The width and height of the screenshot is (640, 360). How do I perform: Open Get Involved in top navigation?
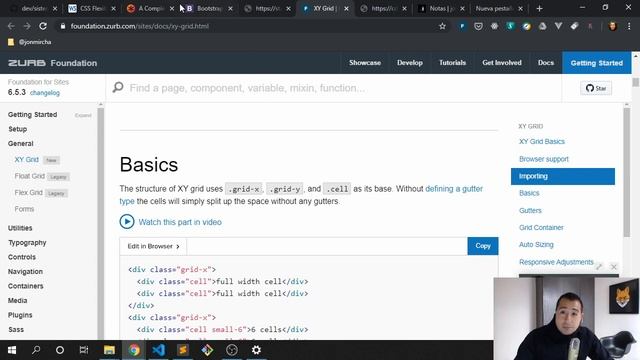point(502,63)
